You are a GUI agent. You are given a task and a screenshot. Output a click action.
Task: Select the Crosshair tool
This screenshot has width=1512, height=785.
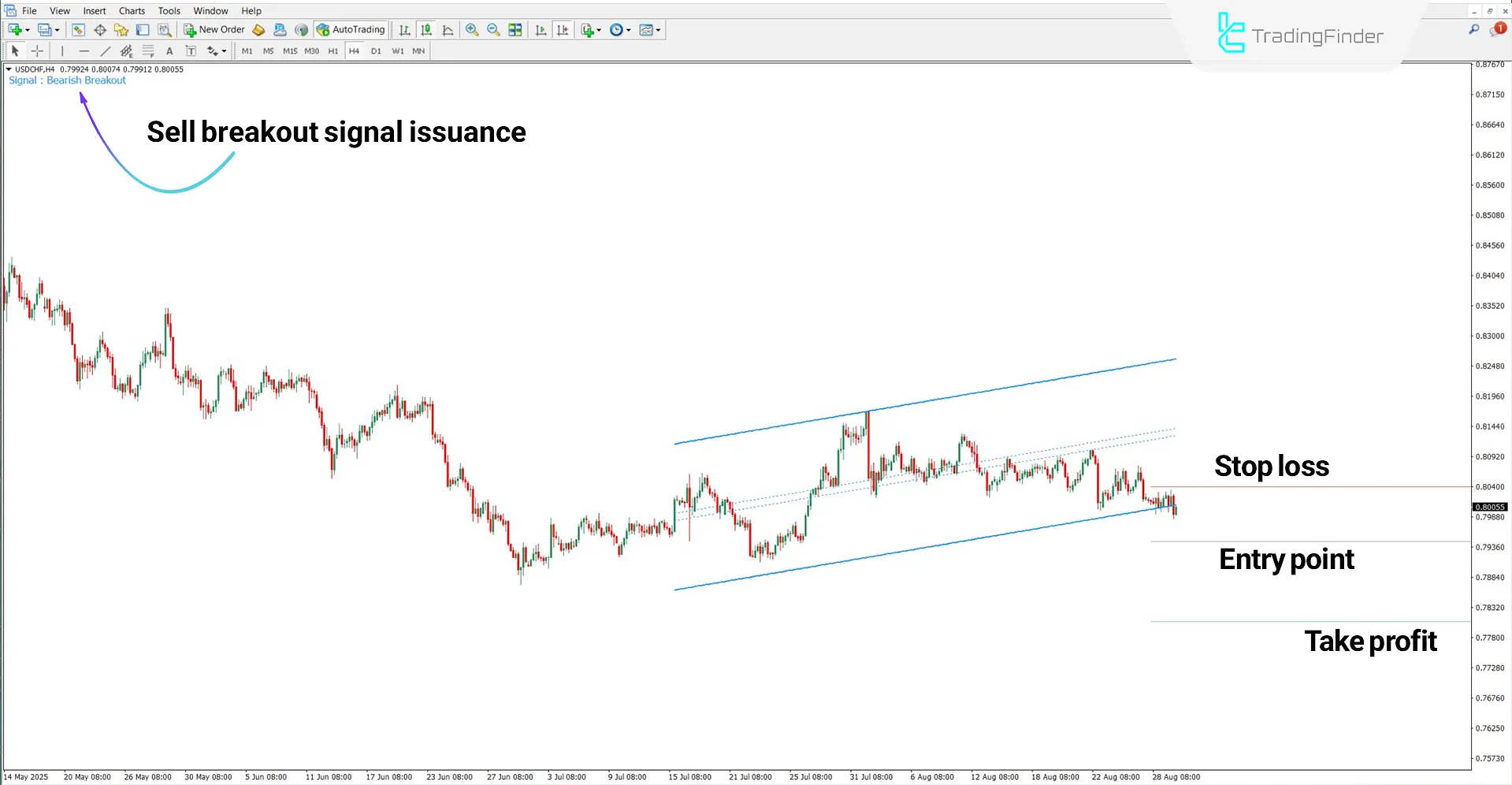(37, 50)
